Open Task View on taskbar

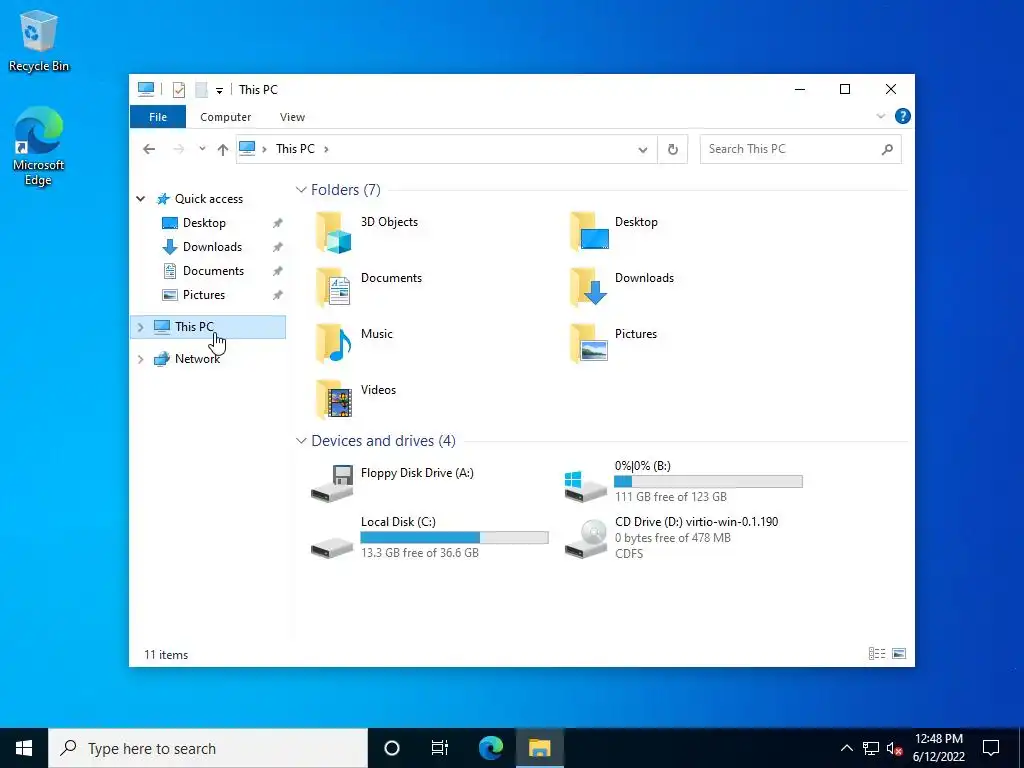[x=440, y=748]
